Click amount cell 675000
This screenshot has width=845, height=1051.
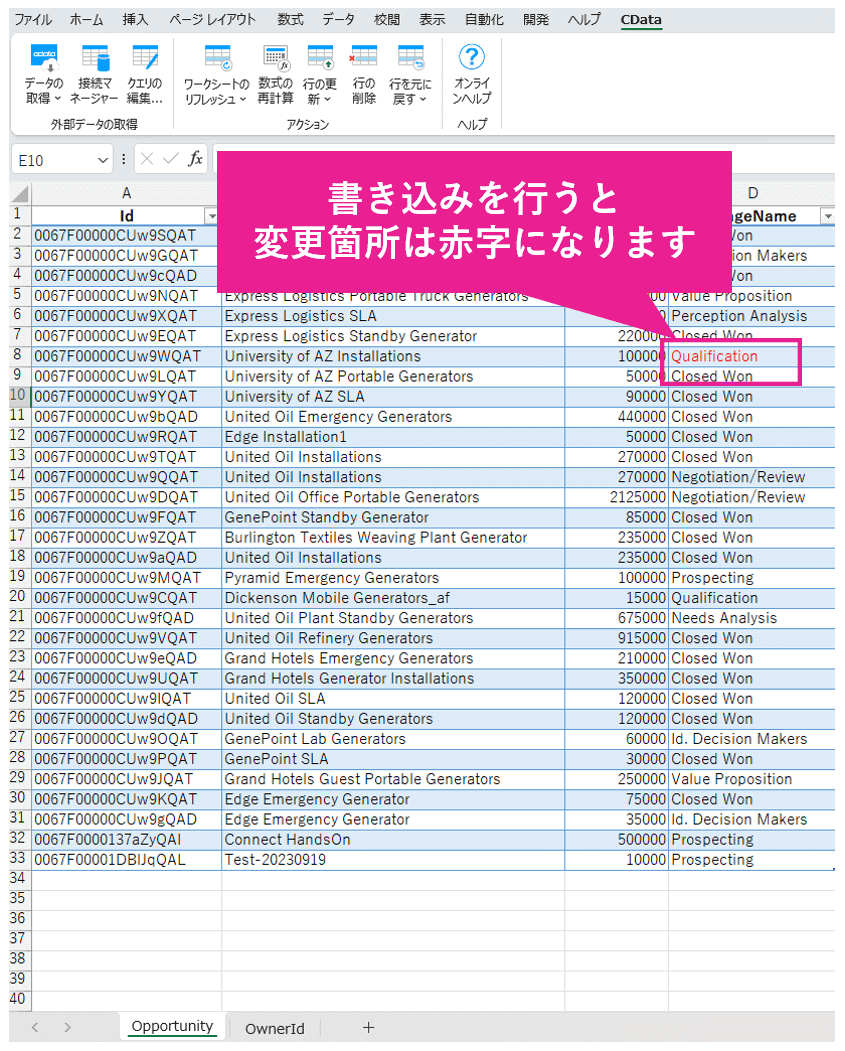[616, 617]
